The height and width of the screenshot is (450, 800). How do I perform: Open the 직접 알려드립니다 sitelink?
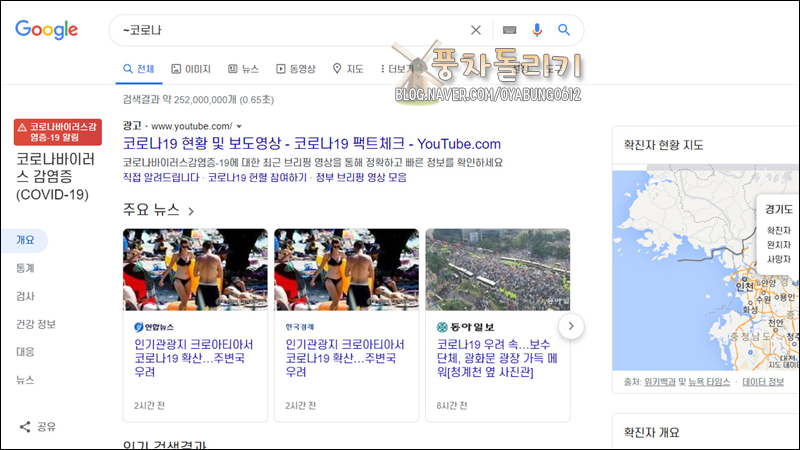pyautogui.click(x=161, y=178)
